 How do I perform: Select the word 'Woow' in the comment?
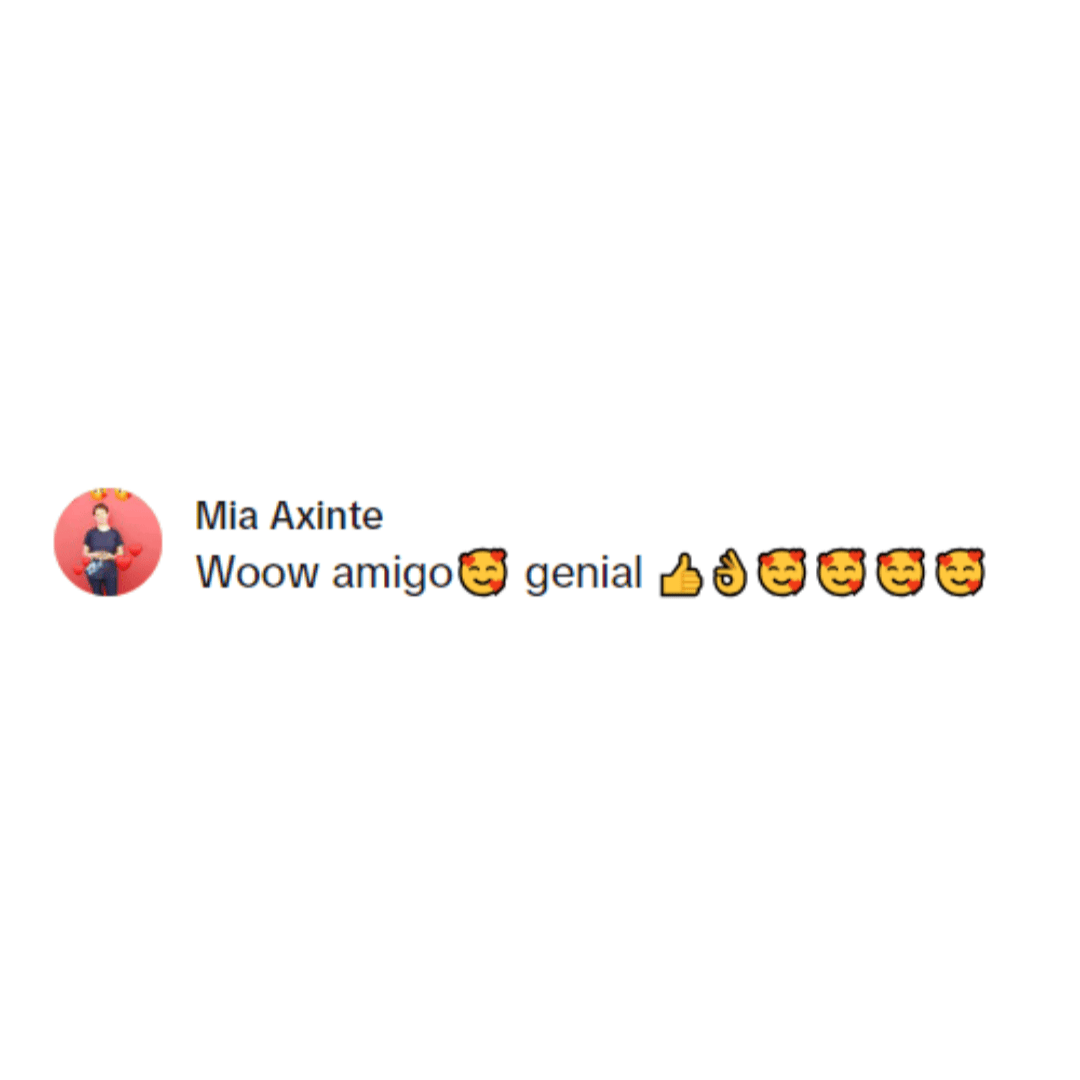(x=258, y=572)
